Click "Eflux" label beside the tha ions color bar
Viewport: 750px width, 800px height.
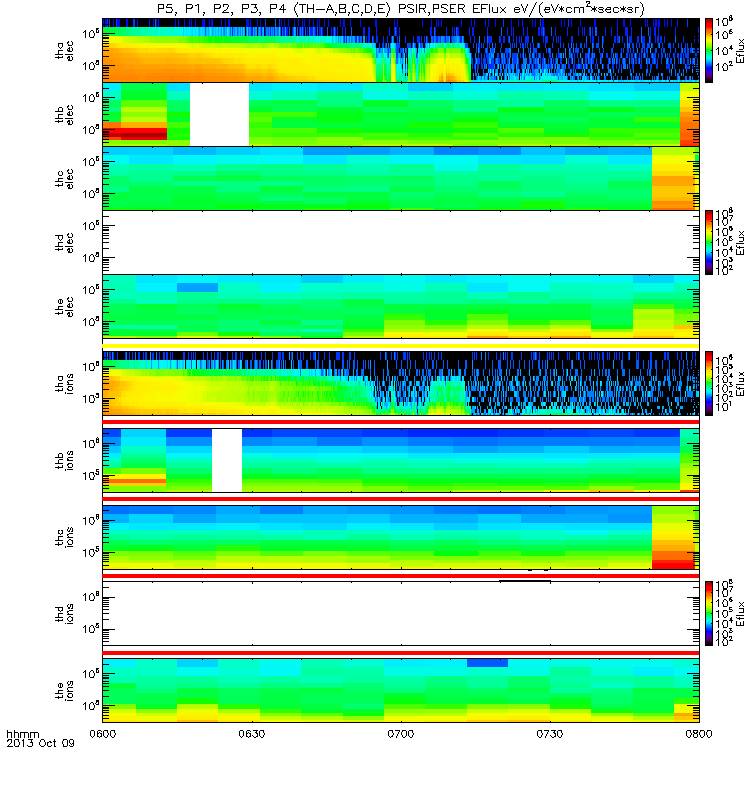[x=740, y=383]
